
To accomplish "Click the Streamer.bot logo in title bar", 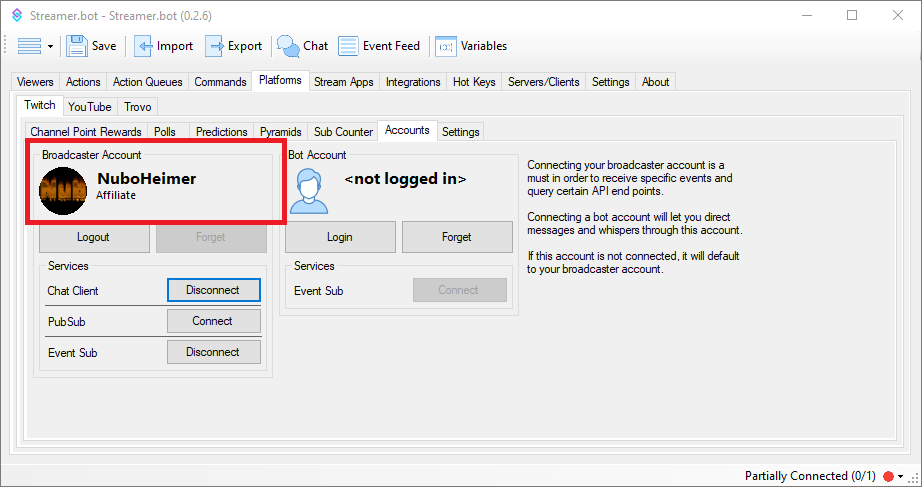I will click(17, 15).
